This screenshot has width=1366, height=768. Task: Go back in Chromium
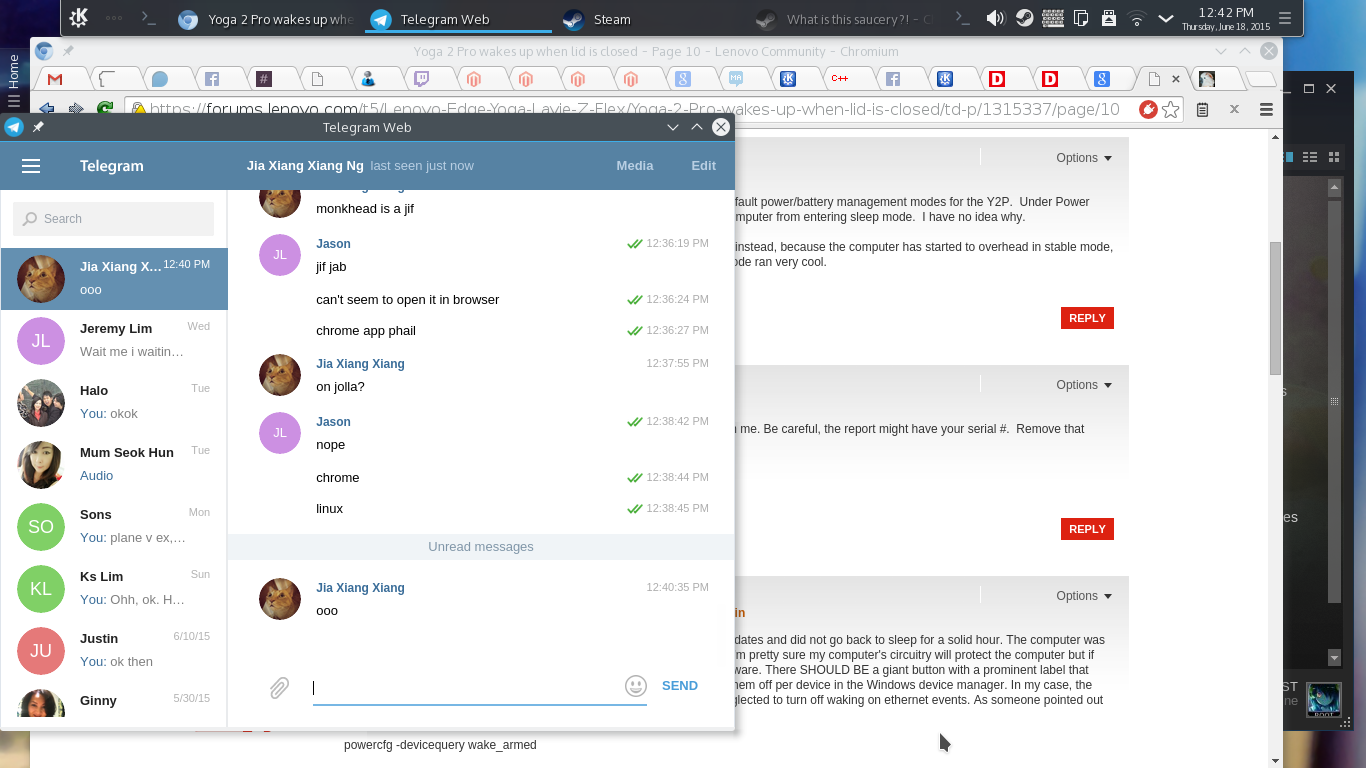[46, 109]
